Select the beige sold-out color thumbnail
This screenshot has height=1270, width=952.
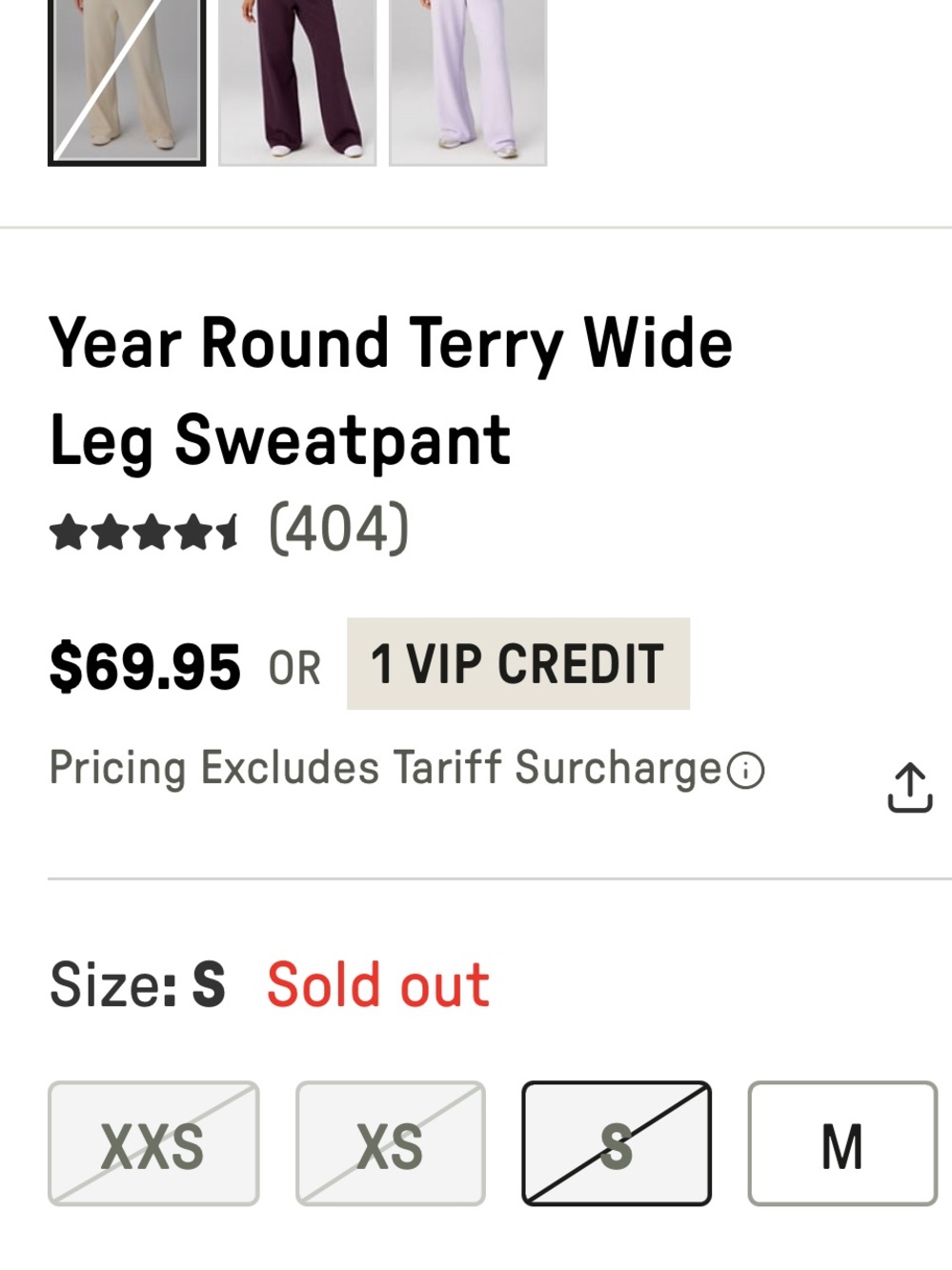click(127, 82)
